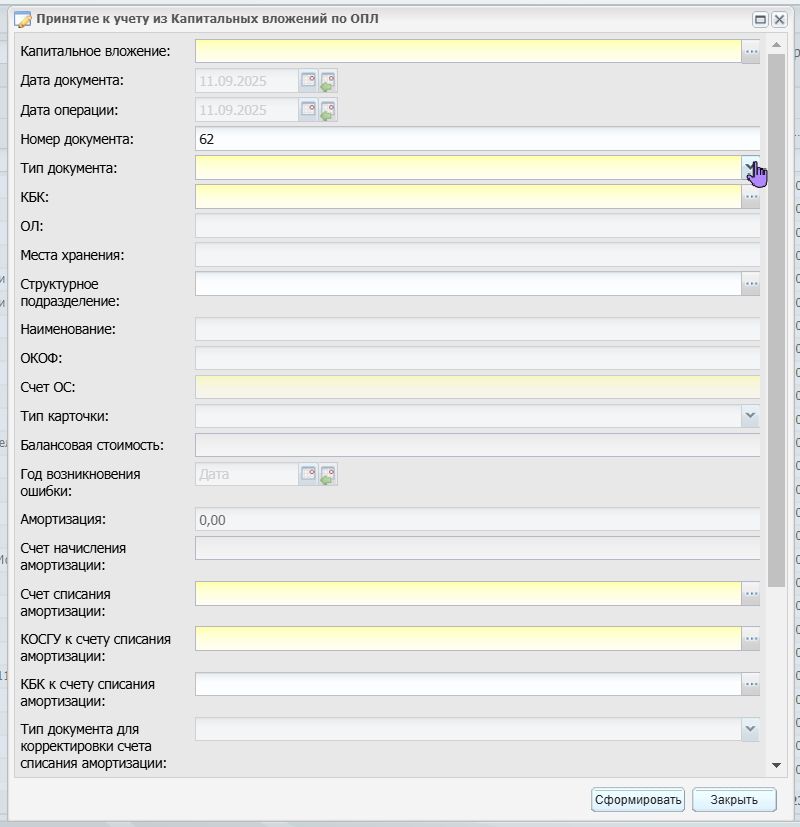Viewport: 800px width, 827px height.
Task: Expand the Тип документа dropdown
Action: [750, 168]
